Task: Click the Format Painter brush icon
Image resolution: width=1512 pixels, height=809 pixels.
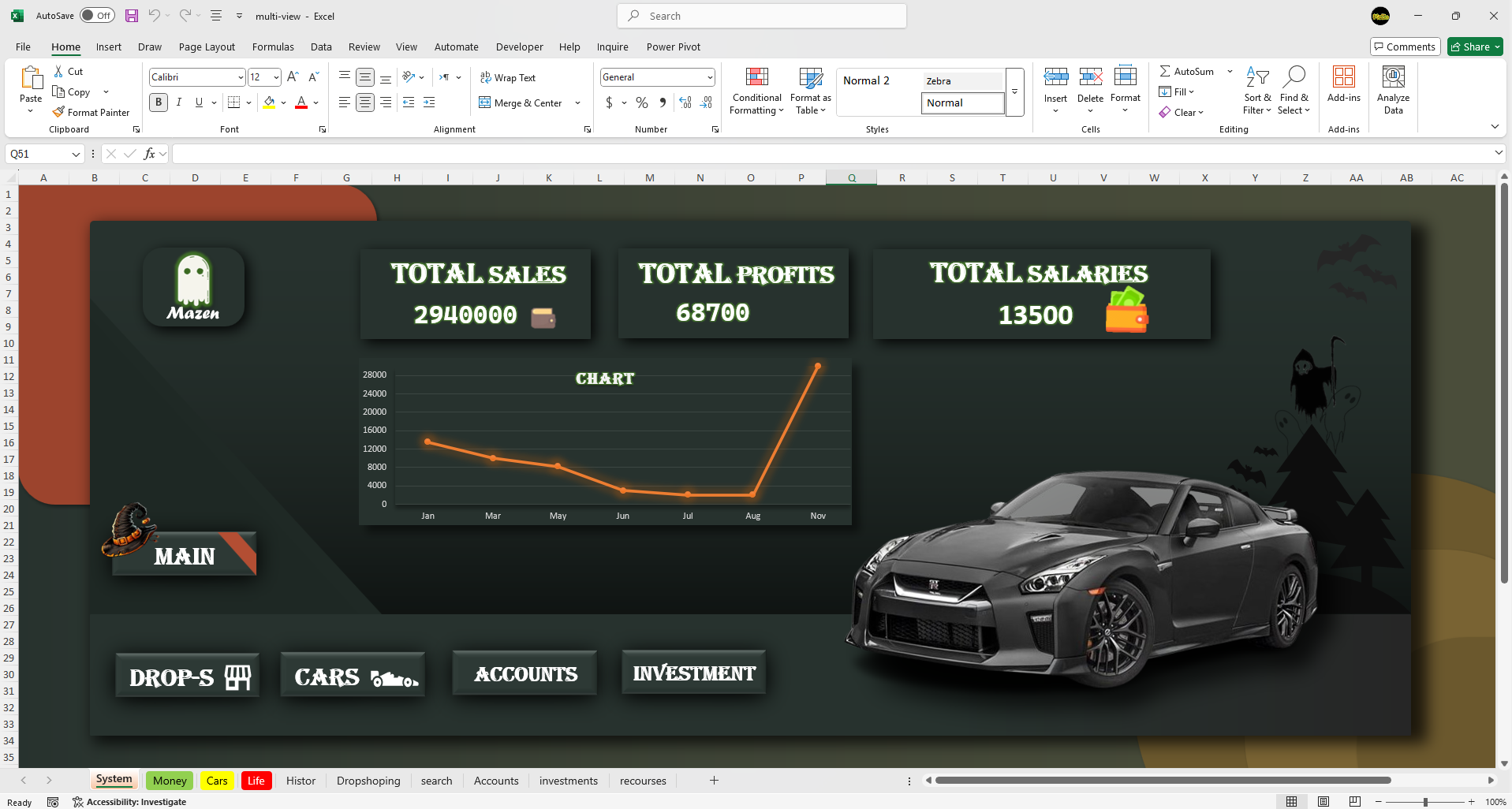Action: [59, 113]
